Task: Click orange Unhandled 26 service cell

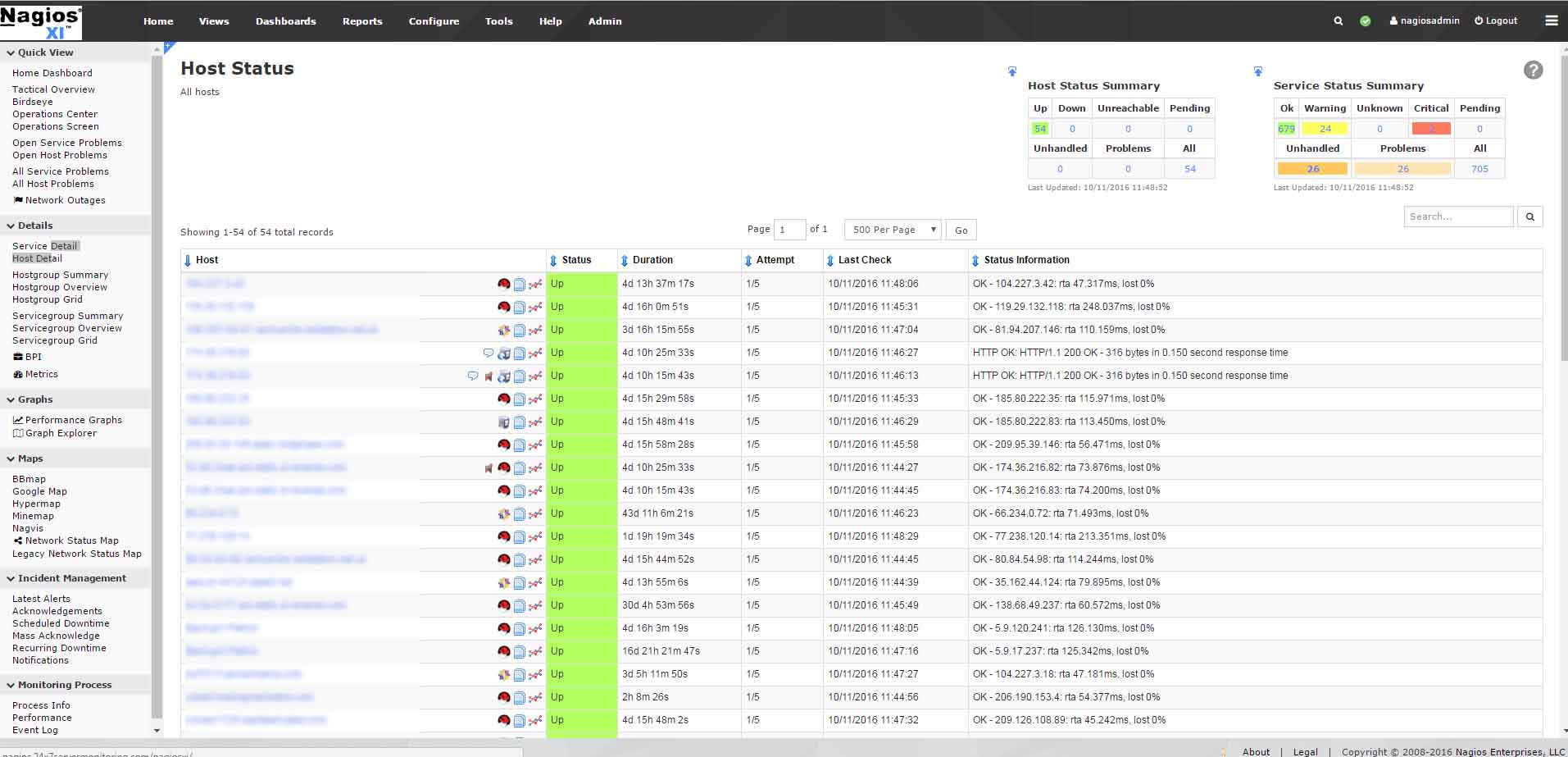Action: (x=1312, y=169)
